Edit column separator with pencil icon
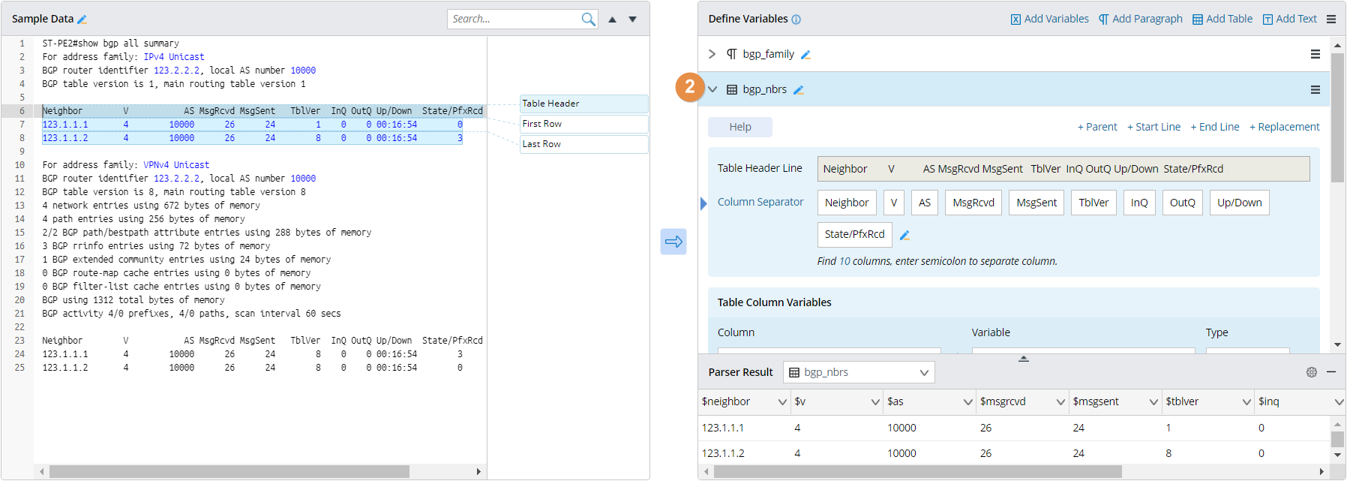Screen dimensions: 1347x481 coord(905,236)
